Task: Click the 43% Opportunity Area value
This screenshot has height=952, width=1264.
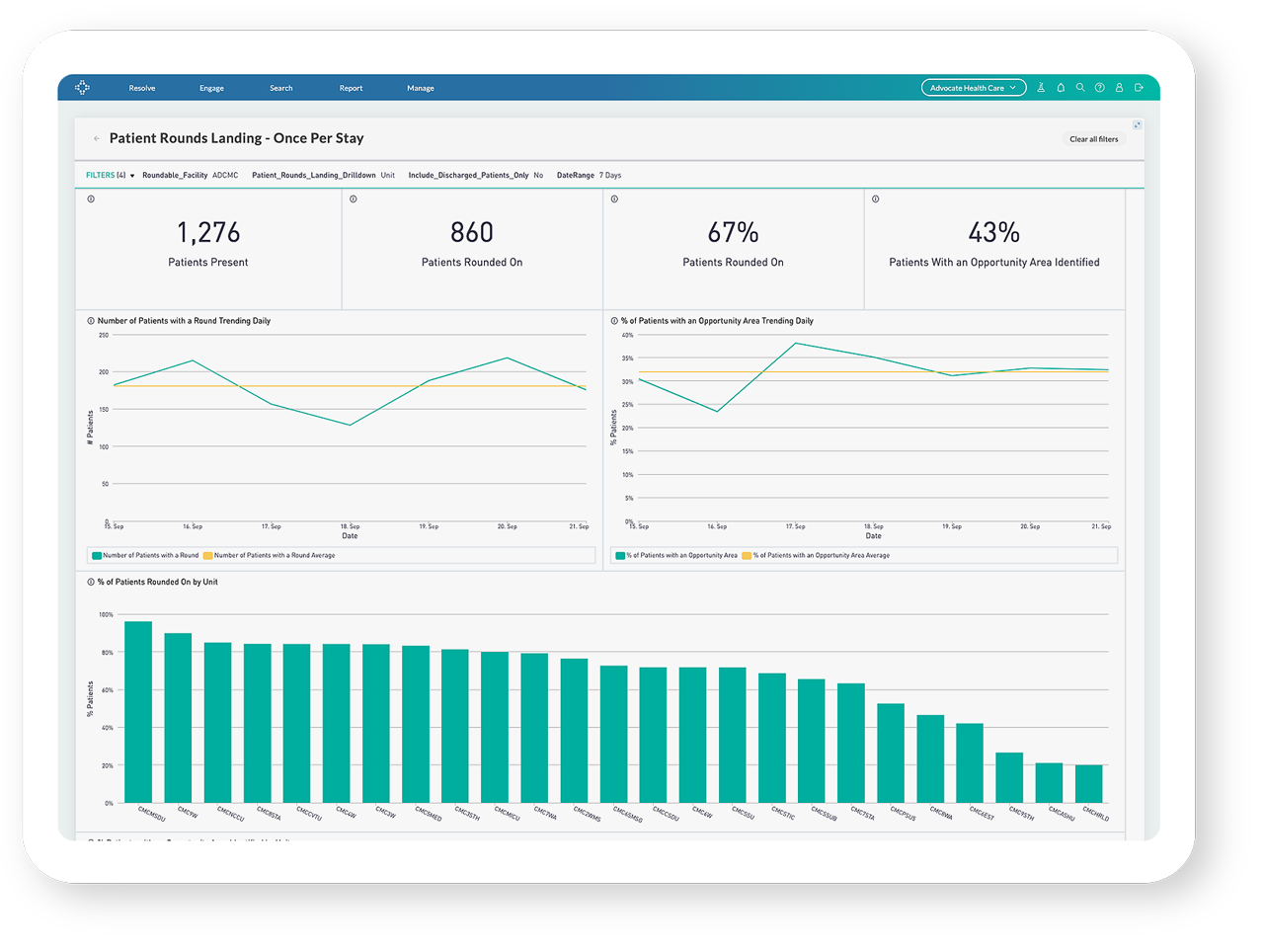Action: pos(994,232)
